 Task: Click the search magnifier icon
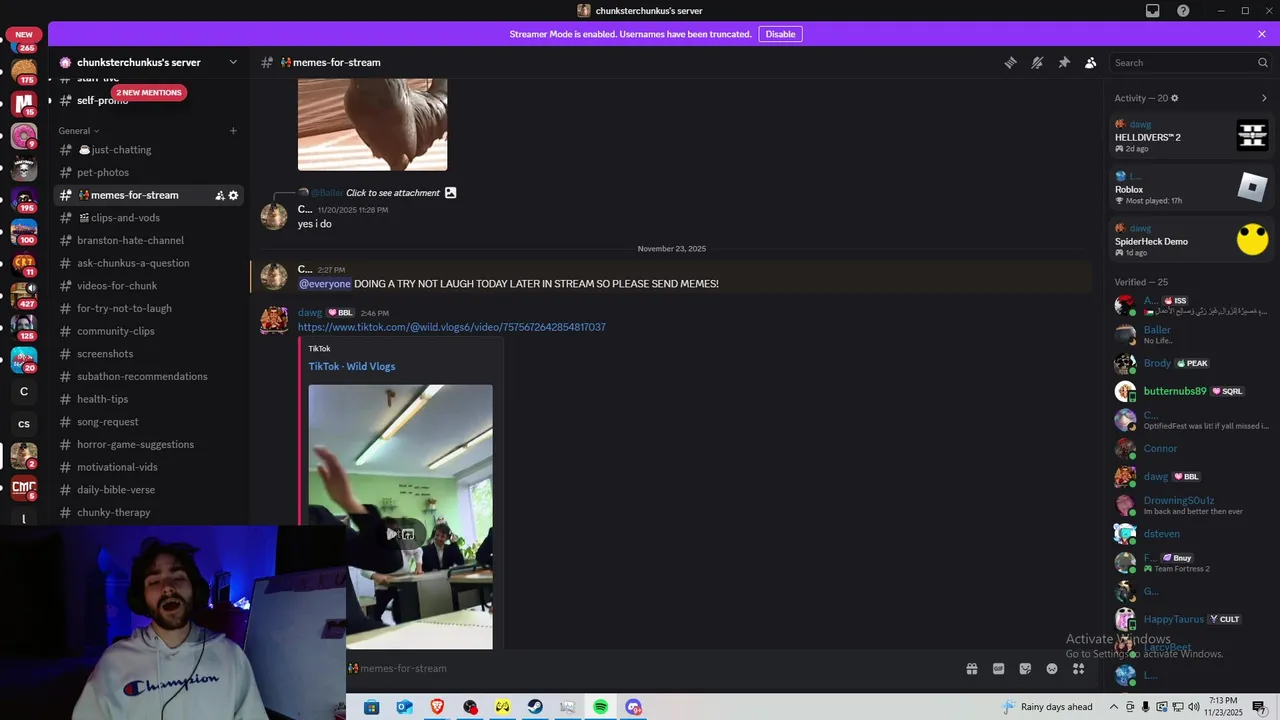pos(1262,62)
